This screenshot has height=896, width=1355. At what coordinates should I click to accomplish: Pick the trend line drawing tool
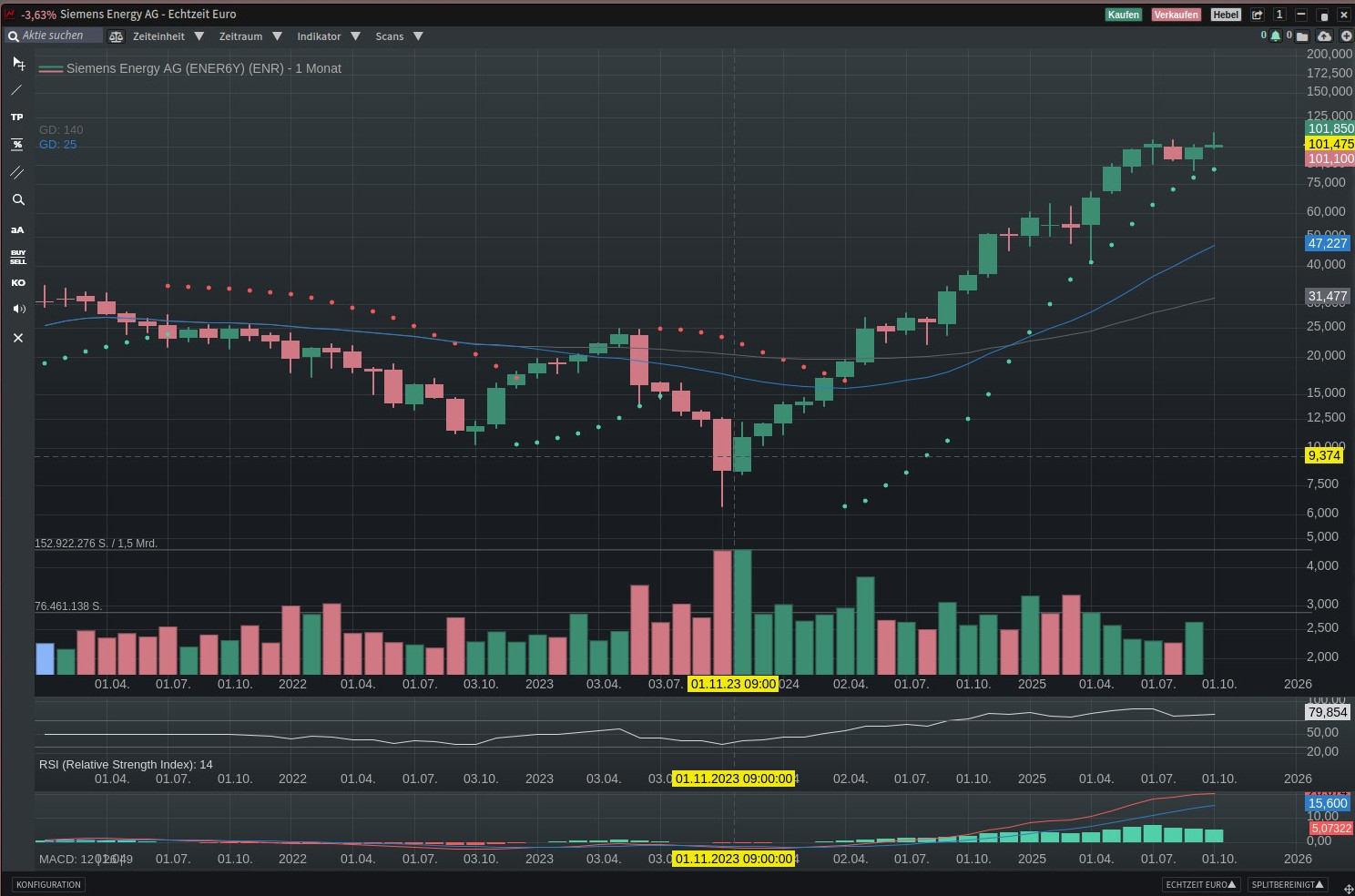[x=17, y=90]
